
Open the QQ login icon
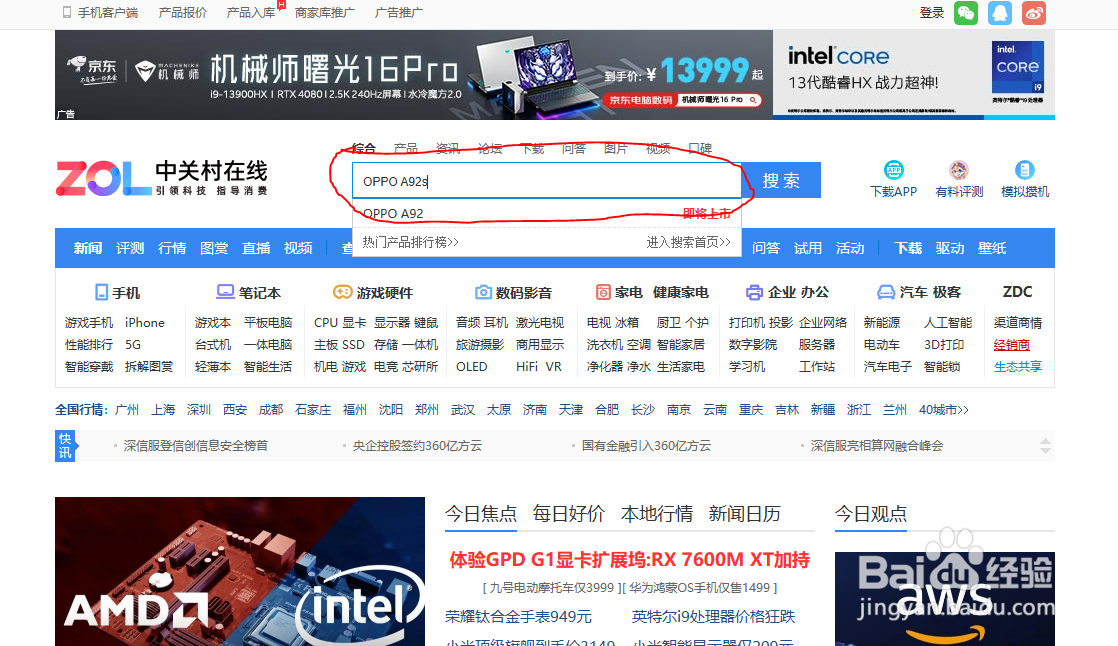coord(1000,13)
